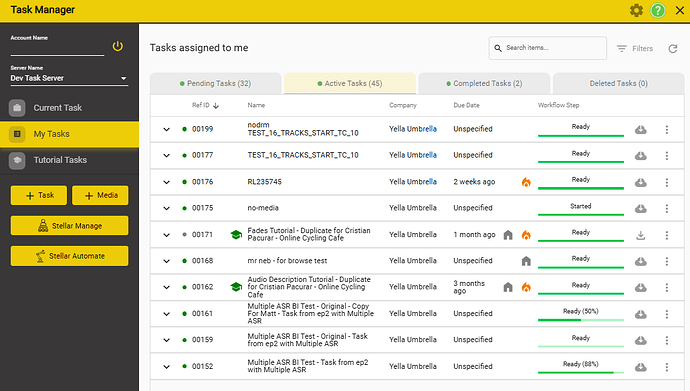
Task: Expand task row 00177
Action: [166, 155]
